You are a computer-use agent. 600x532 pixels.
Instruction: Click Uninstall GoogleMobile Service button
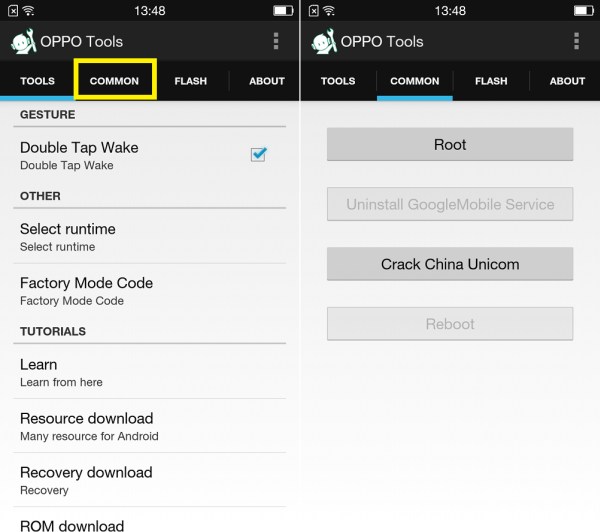[x=450, y=204]
